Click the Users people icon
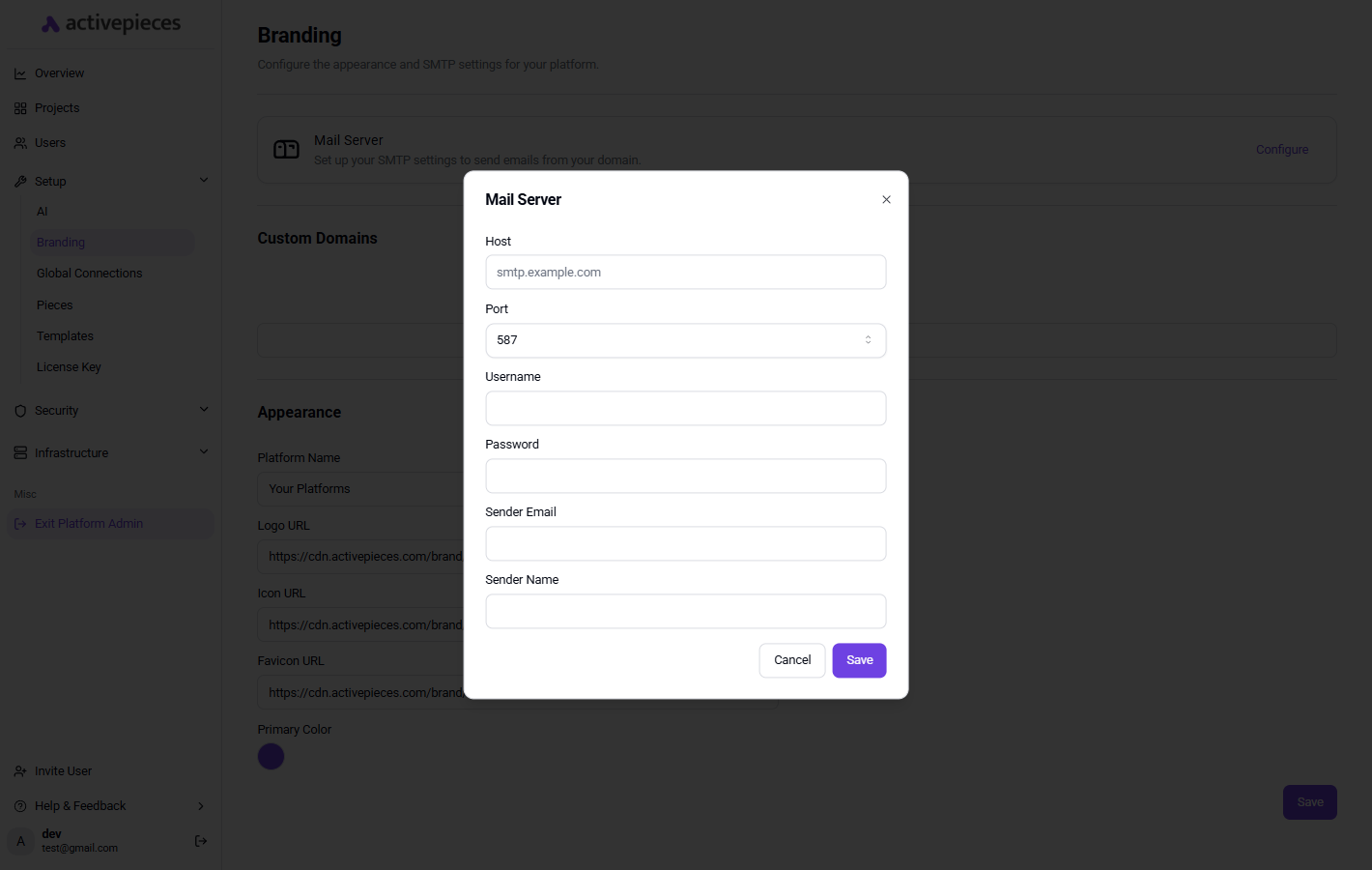This screenshot has width=1372, height=870. 20,143
